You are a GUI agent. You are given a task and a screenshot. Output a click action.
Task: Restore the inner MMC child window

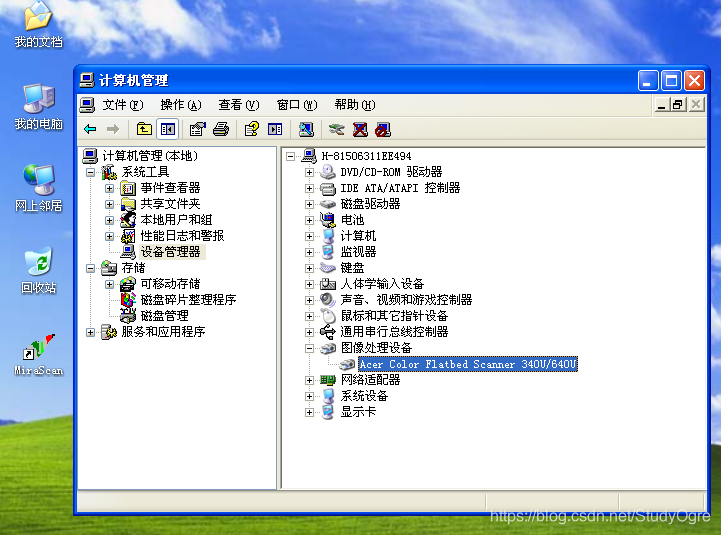click(x=678, y=104)
